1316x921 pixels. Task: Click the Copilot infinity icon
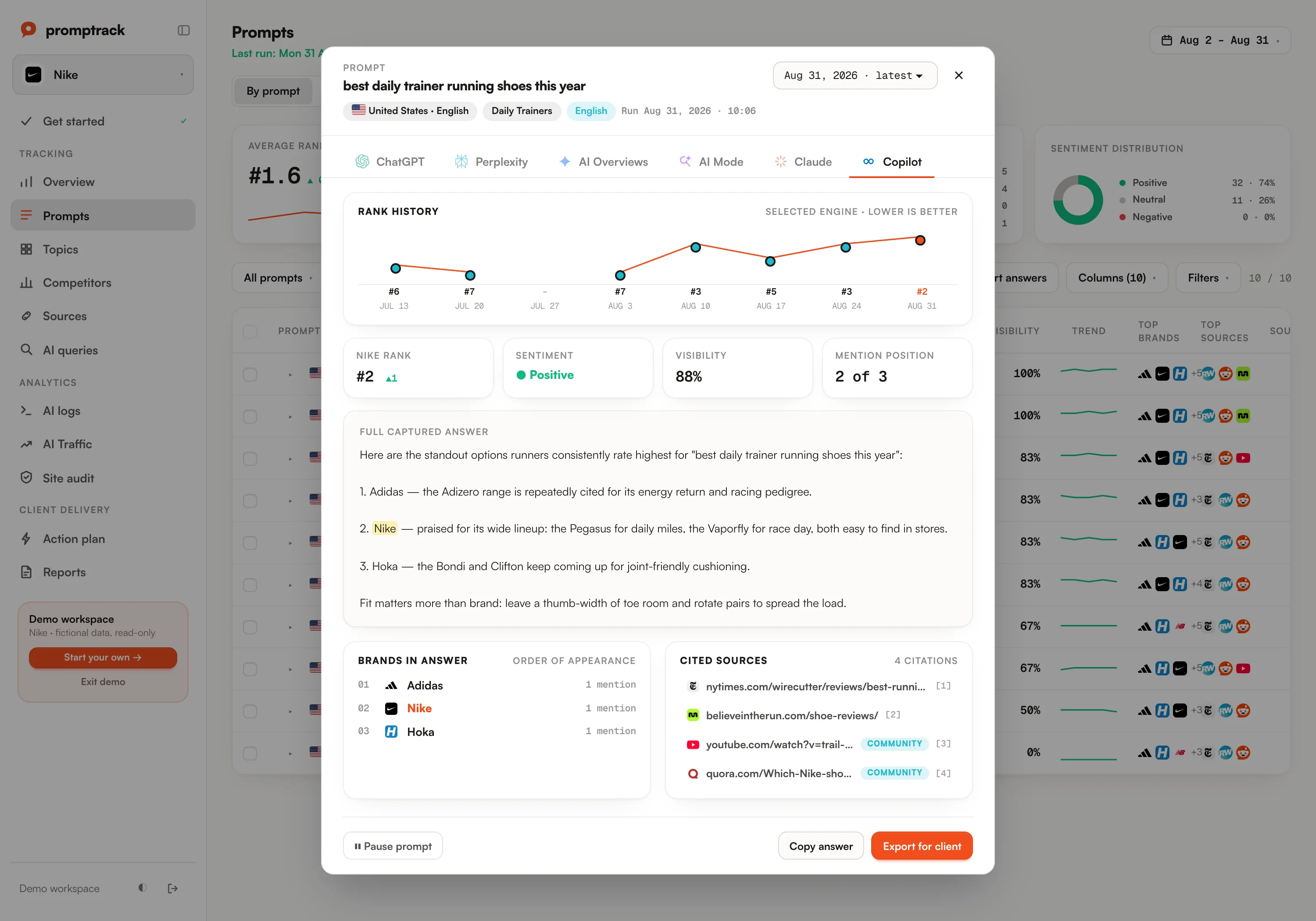click(869, 162)
